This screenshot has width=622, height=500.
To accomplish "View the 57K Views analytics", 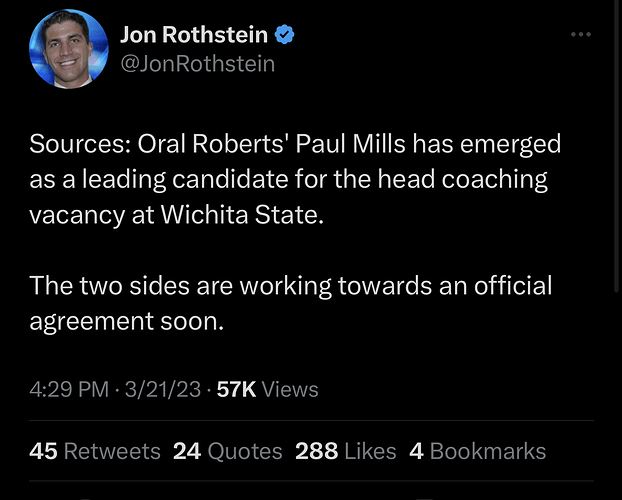I will pyautogui.click(x=267, y=390).
